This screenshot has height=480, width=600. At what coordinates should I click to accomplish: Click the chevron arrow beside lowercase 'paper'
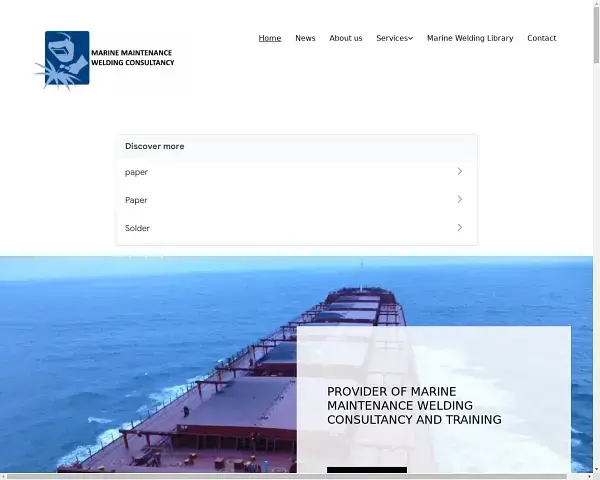pos(459,172)
